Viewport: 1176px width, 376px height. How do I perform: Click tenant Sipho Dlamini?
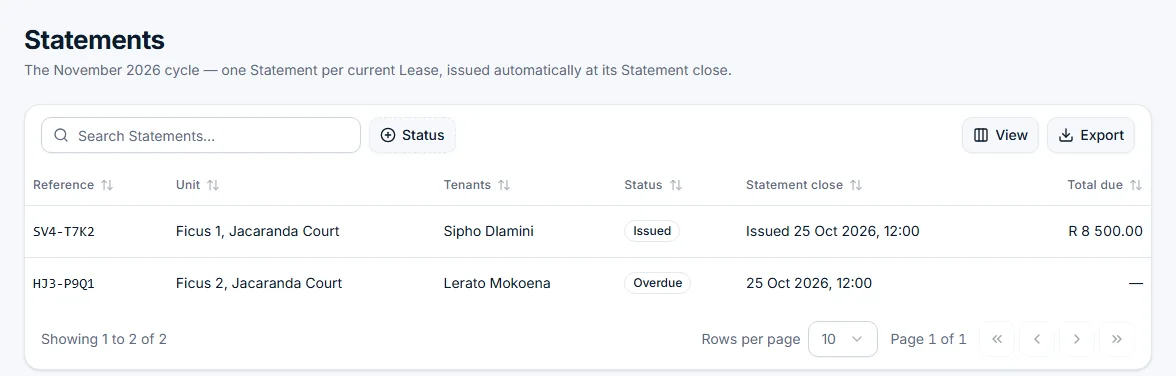coord(489,231)
